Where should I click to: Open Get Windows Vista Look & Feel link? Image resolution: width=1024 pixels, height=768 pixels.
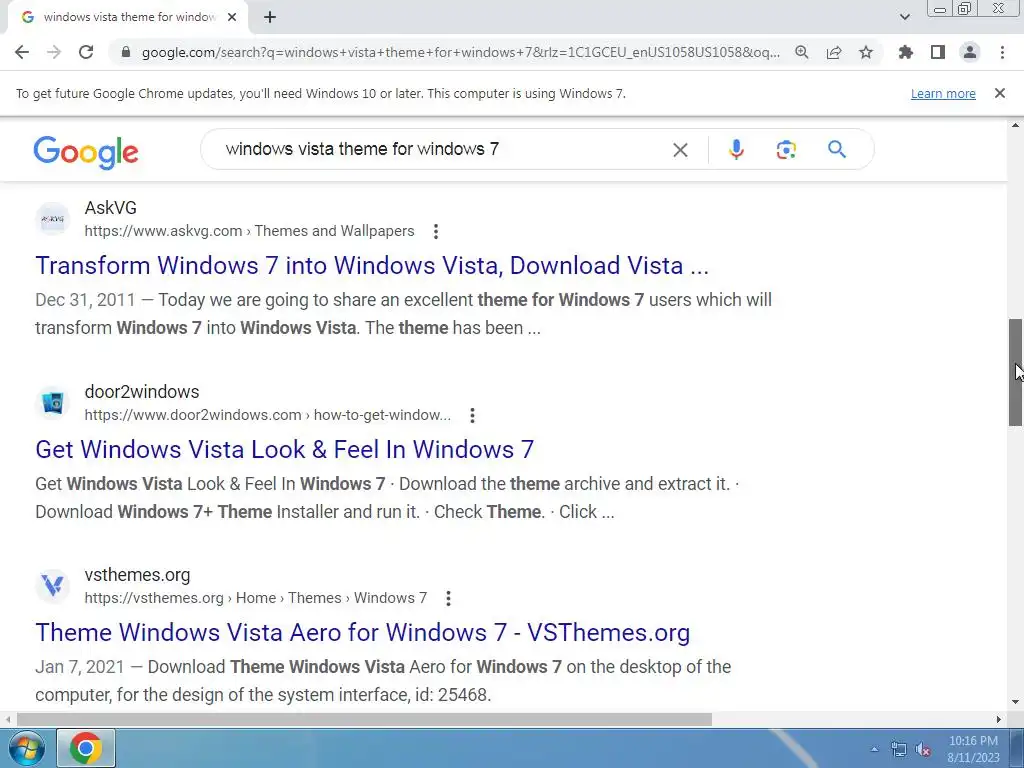[285, 449]
